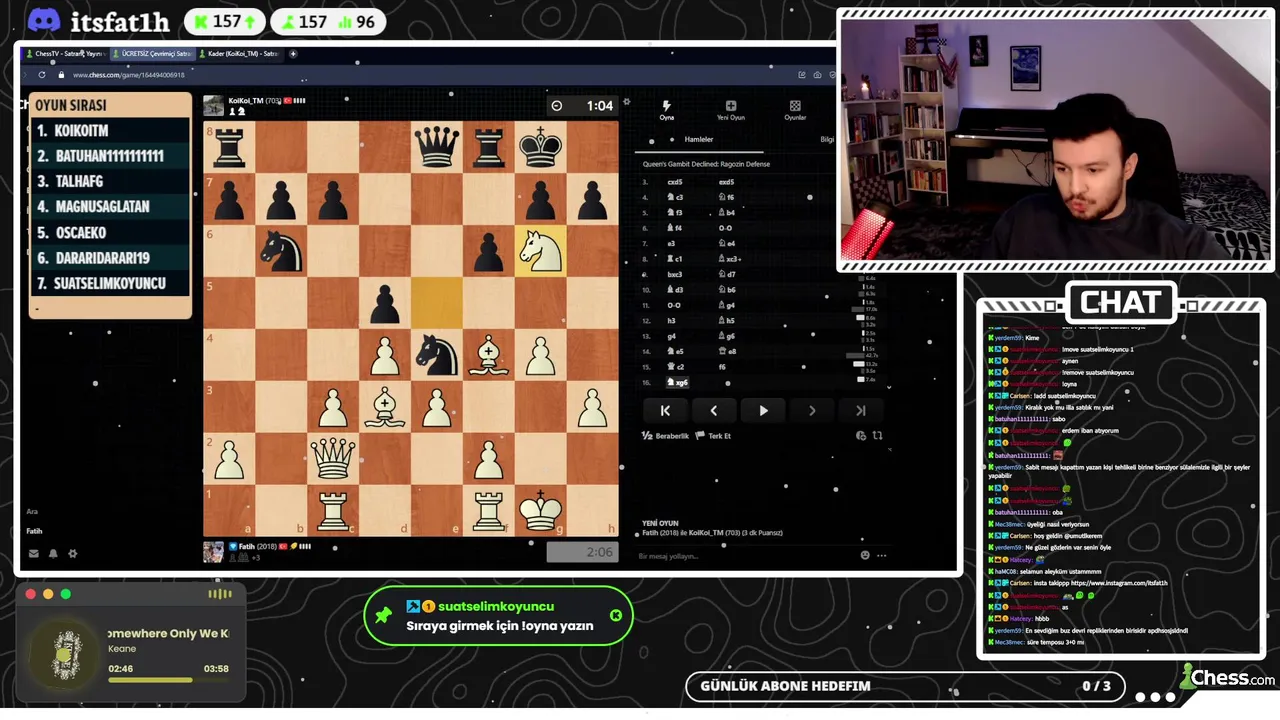This screenshot has width=1280, height=720.
Task: Click Fatih player avatar below board
Action: click(213, 552)
